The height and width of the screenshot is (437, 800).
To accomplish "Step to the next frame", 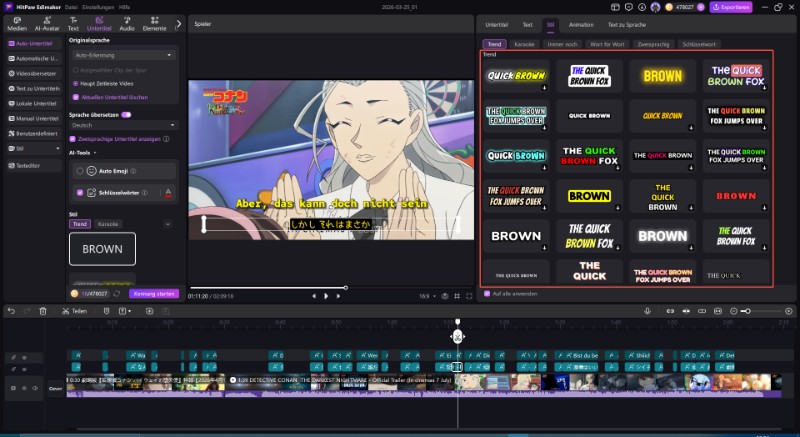I will coord(338,296).
